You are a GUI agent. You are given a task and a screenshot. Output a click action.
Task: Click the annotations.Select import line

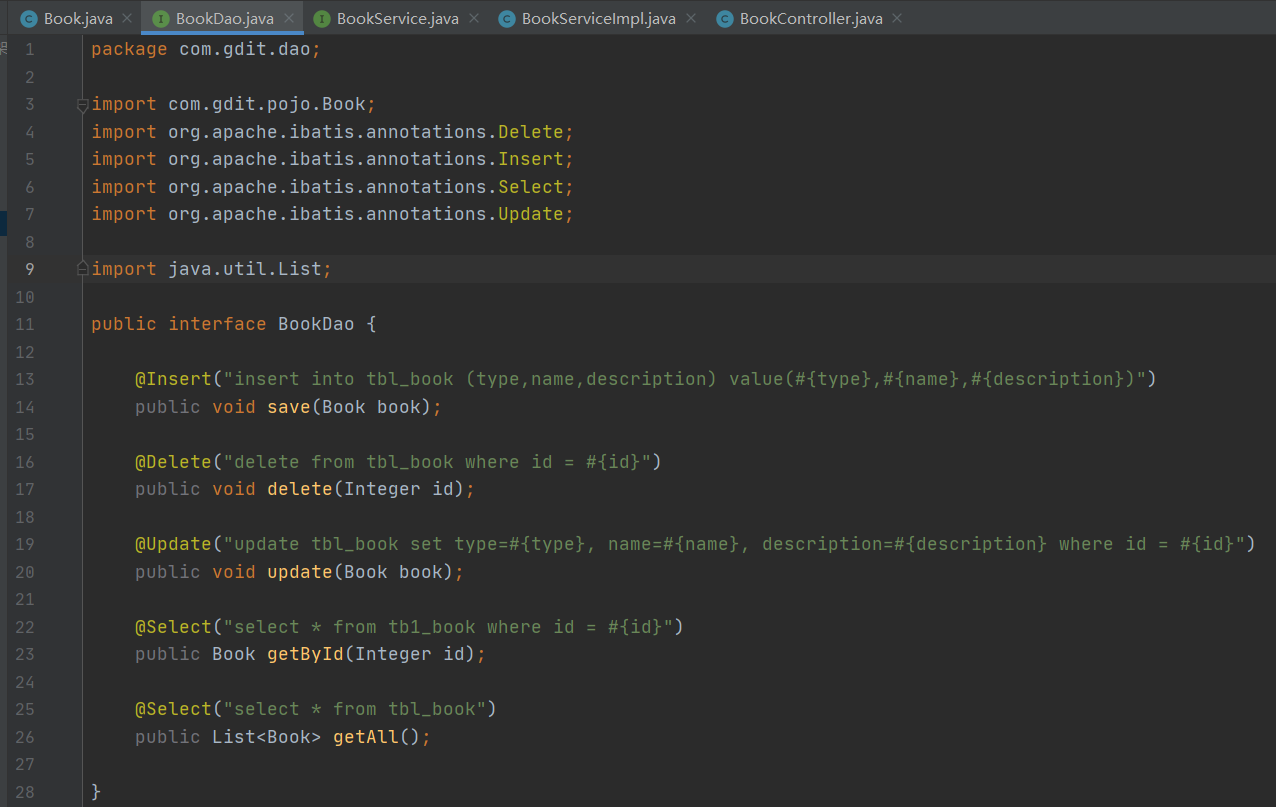click(332, 187)
